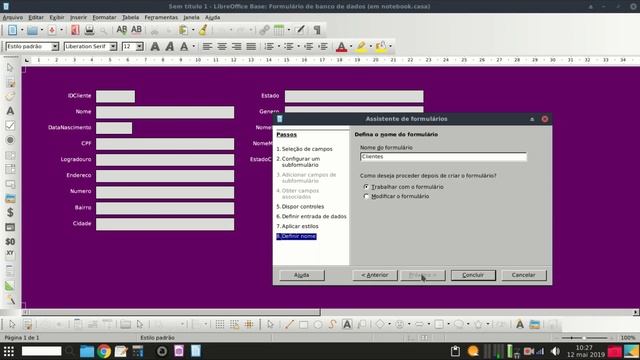This screenshot has width=640, height=360.
Task: Click the New document toolbar icon
Action: pos(12,30)
